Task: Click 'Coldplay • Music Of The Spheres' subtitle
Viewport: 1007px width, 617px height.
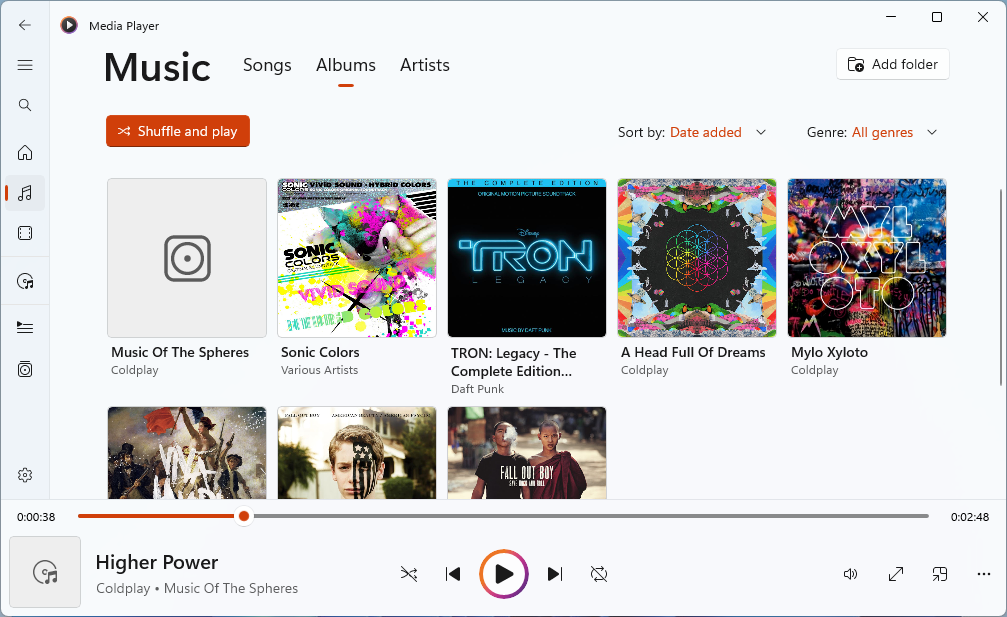Action: coord(197,589)
